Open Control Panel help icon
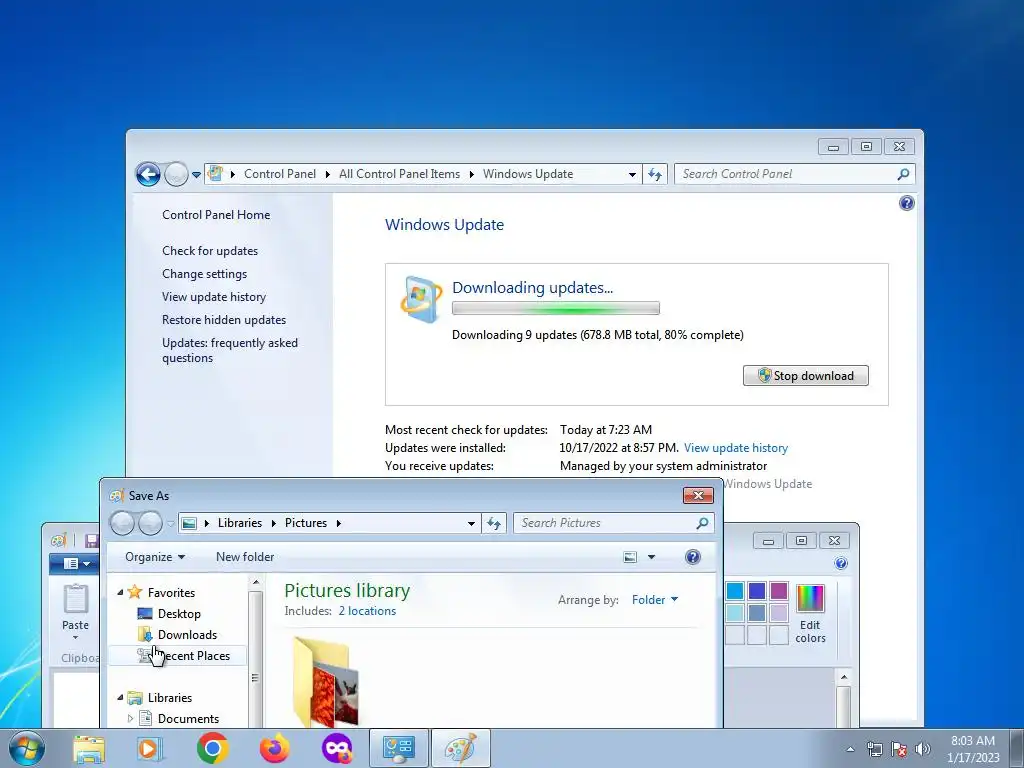 (x=906, y=203)
